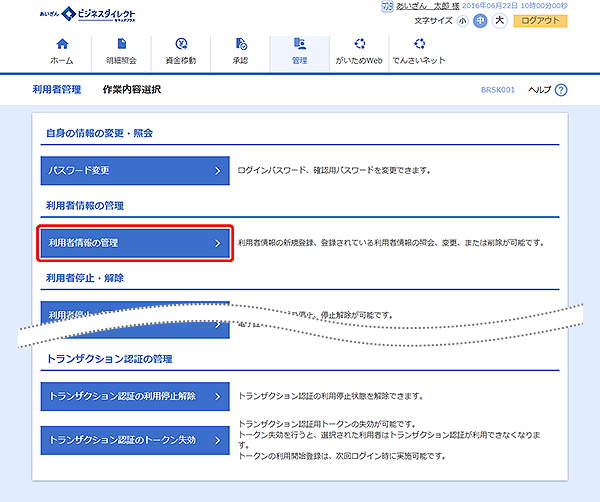Click the 資金移動 yen transfer icon
The width and height of the screenshot is (600, 502).
pos(181,44)
